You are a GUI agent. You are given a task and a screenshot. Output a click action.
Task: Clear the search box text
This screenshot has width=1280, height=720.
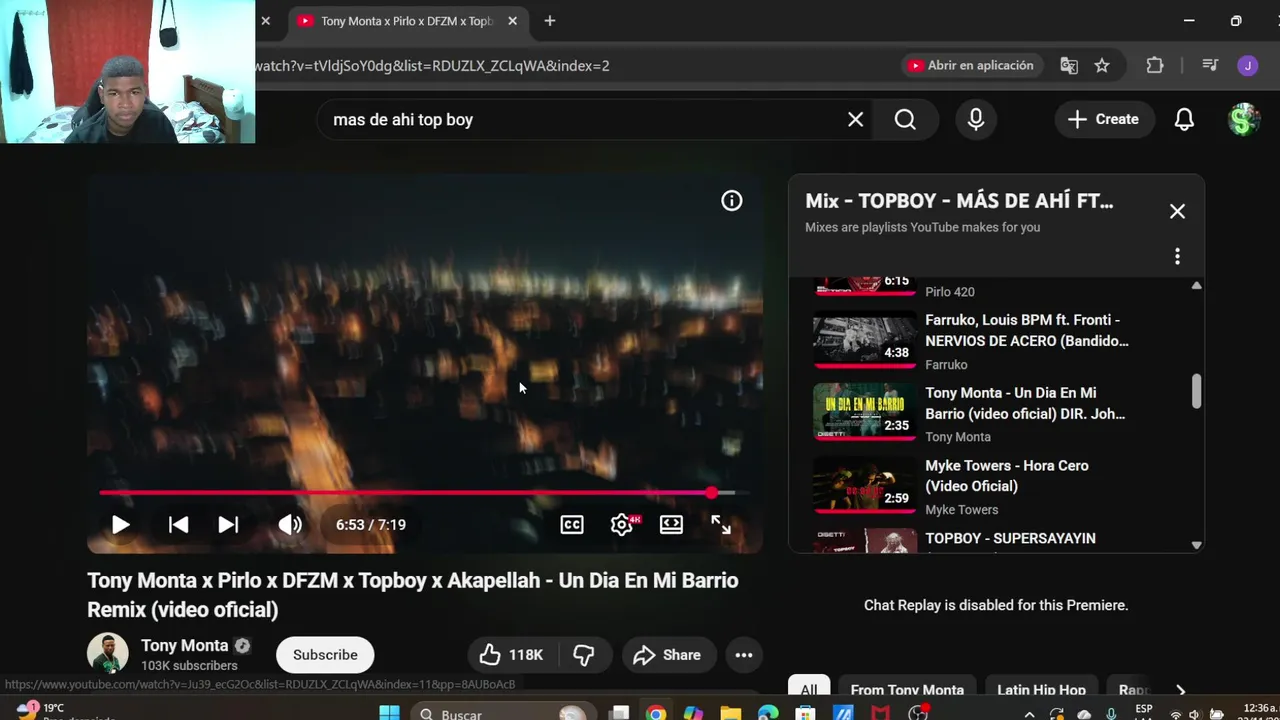click(856, 120)
